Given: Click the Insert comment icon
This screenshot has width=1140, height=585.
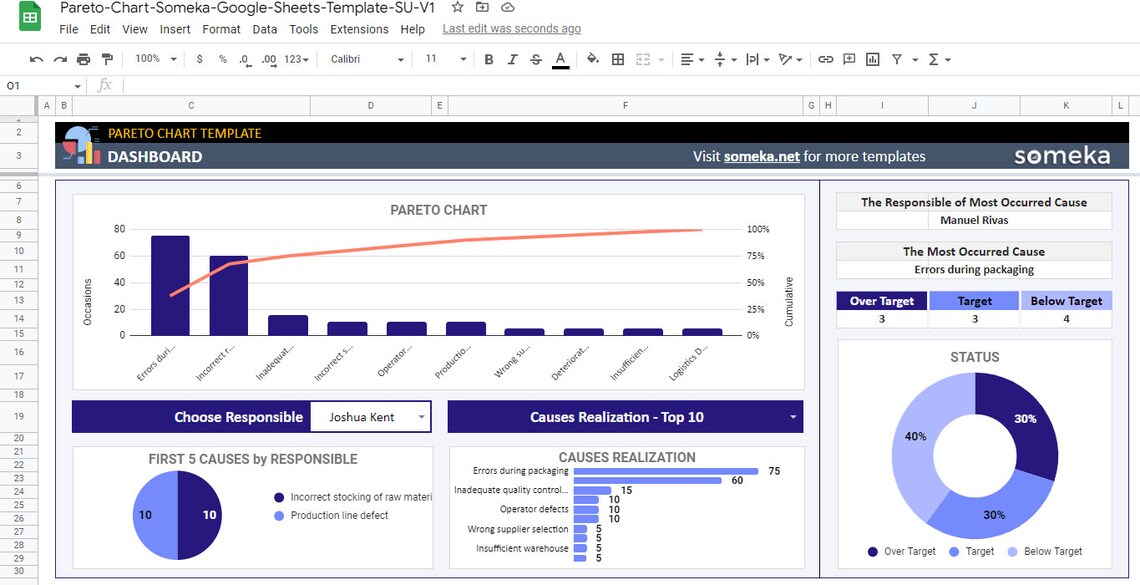Looking at the screenshot, I should tap(848, 59).
